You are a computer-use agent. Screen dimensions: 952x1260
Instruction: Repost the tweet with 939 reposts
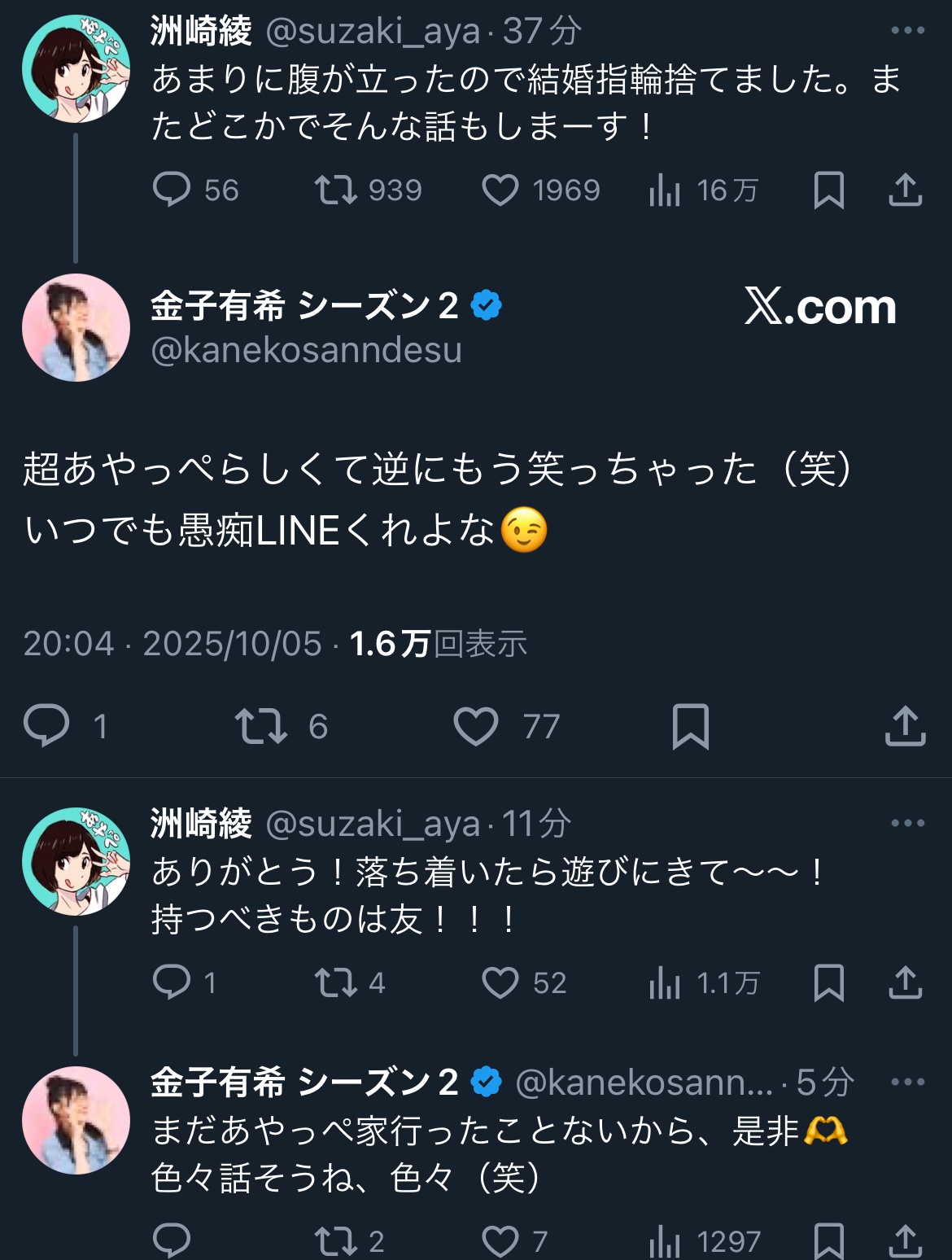pos(336,190)
